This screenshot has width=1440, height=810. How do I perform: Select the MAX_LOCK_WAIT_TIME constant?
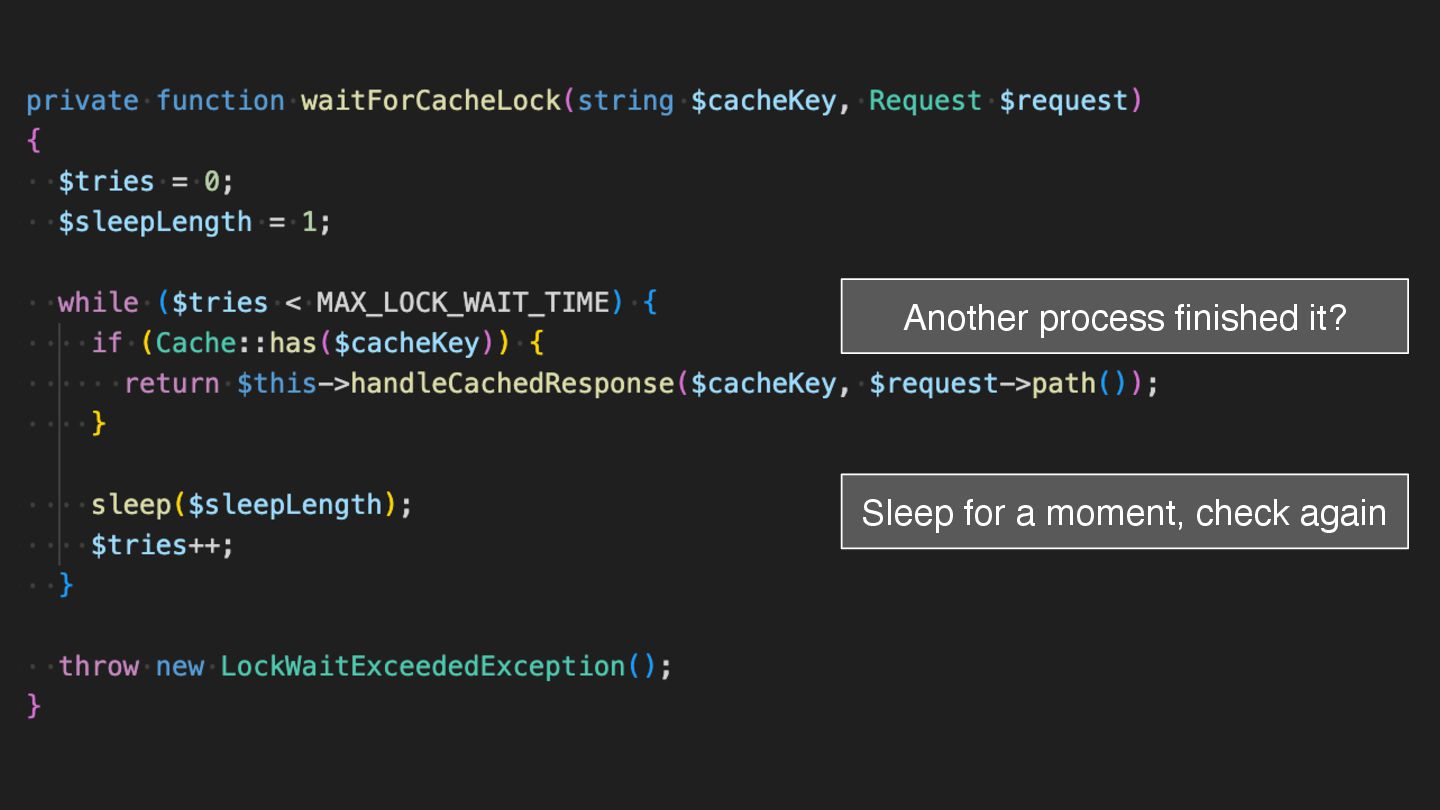(463, 303)
